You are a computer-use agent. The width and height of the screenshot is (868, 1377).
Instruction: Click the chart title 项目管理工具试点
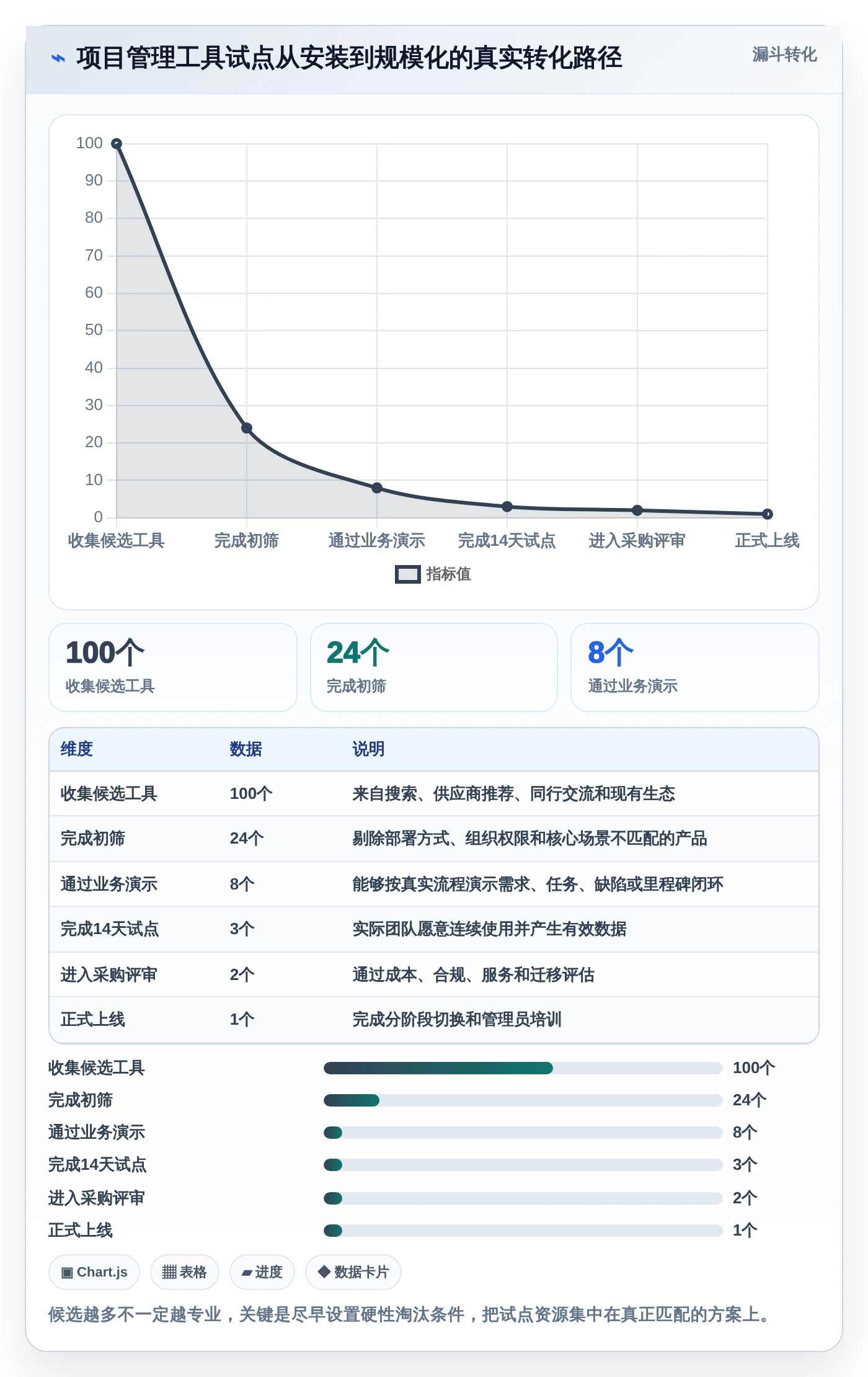click(349, 58)
